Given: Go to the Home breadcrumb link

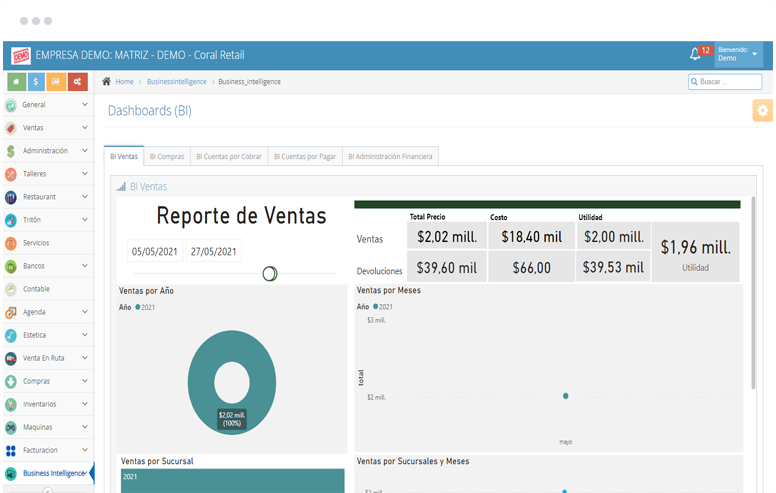Looking at the screenshot, I should pos(124,82).
